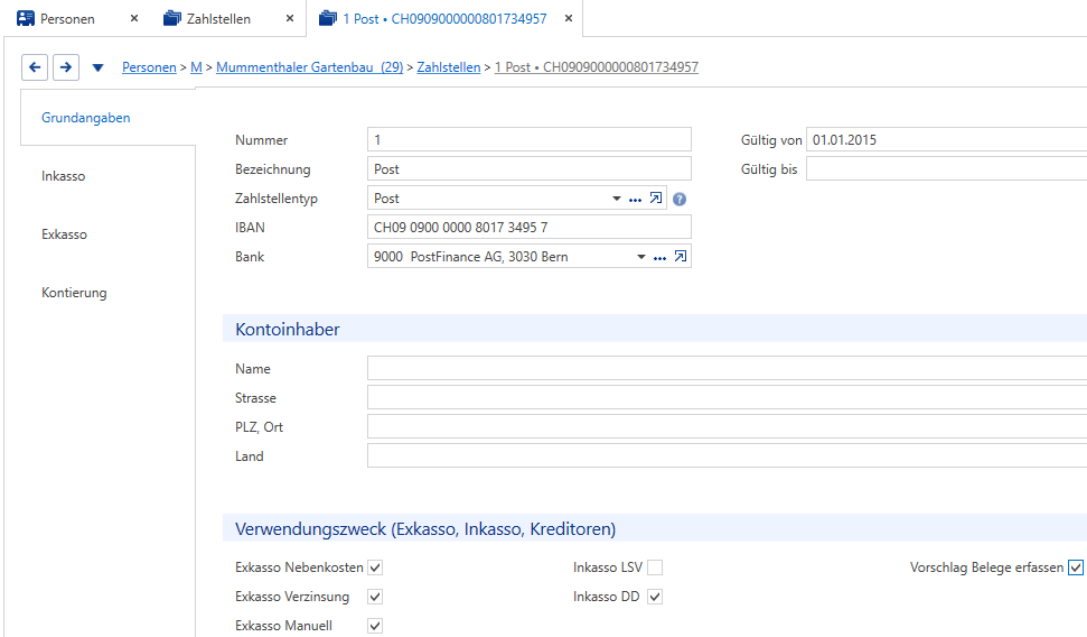Click the Kontoinhaber Name field
The width and height of the screenshot is (1087, 637).
coord(727,369)
